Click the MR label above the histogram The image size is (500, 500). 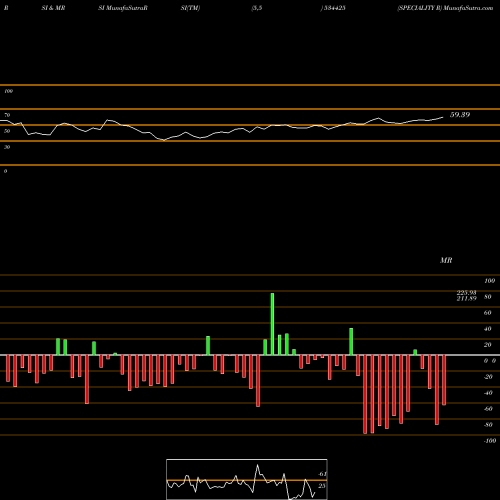coord(446,260)
